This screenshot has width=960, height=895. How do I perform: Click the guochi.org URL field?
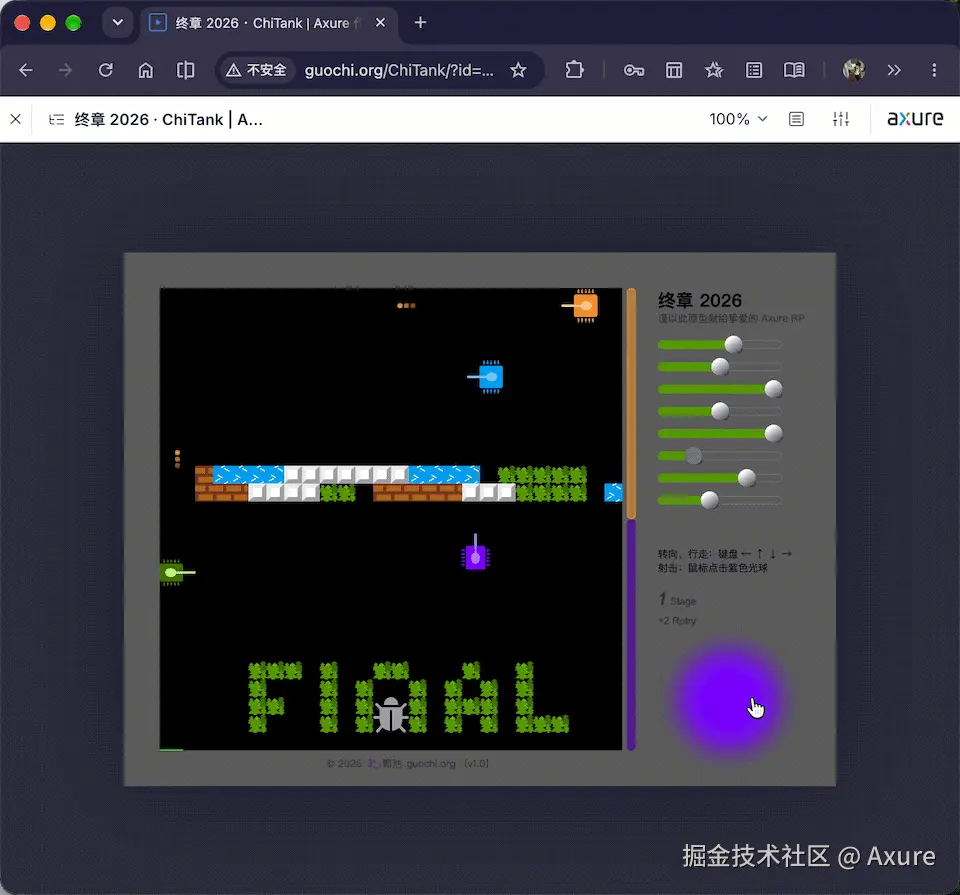point(399,70)
